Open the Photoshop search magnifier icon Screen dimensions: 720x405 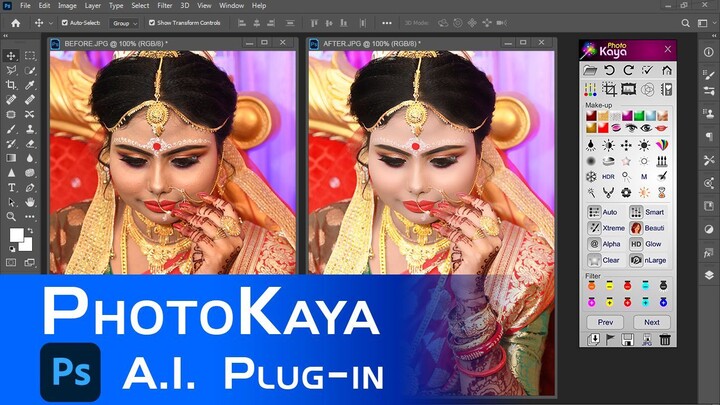(x=685, y=23)
